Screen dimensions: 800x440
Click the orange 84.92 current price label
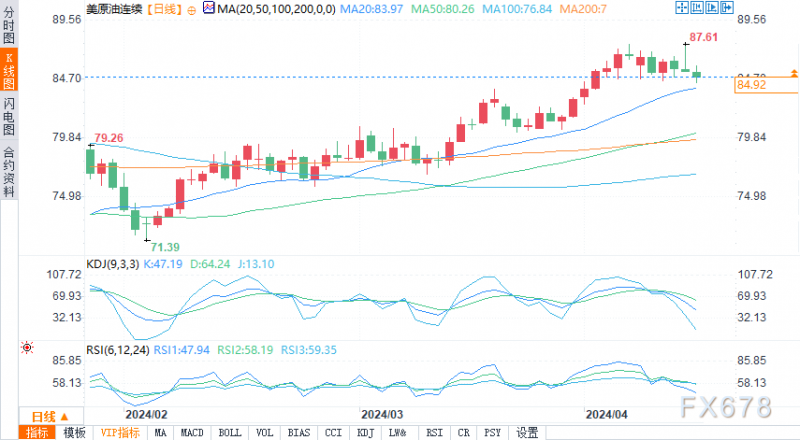tap(766, 85)
